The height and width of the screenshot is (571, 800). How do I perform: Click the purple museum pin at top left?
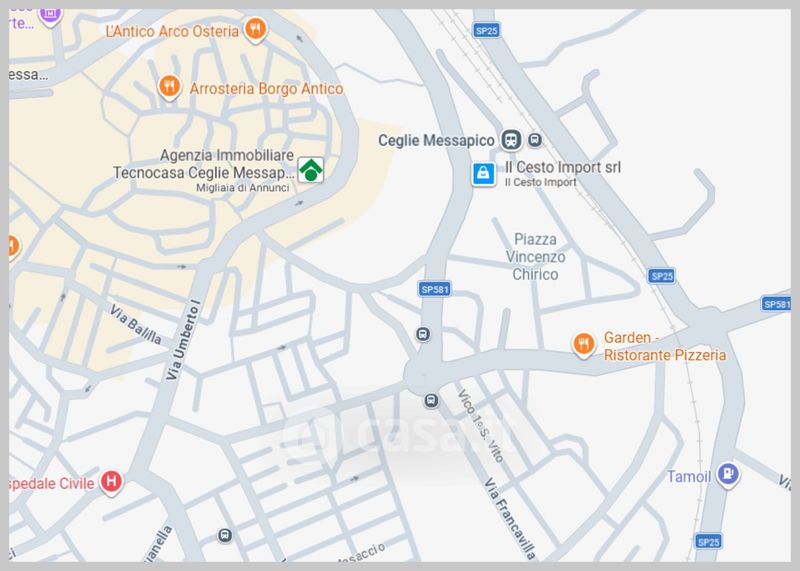[x=51, y=15]
